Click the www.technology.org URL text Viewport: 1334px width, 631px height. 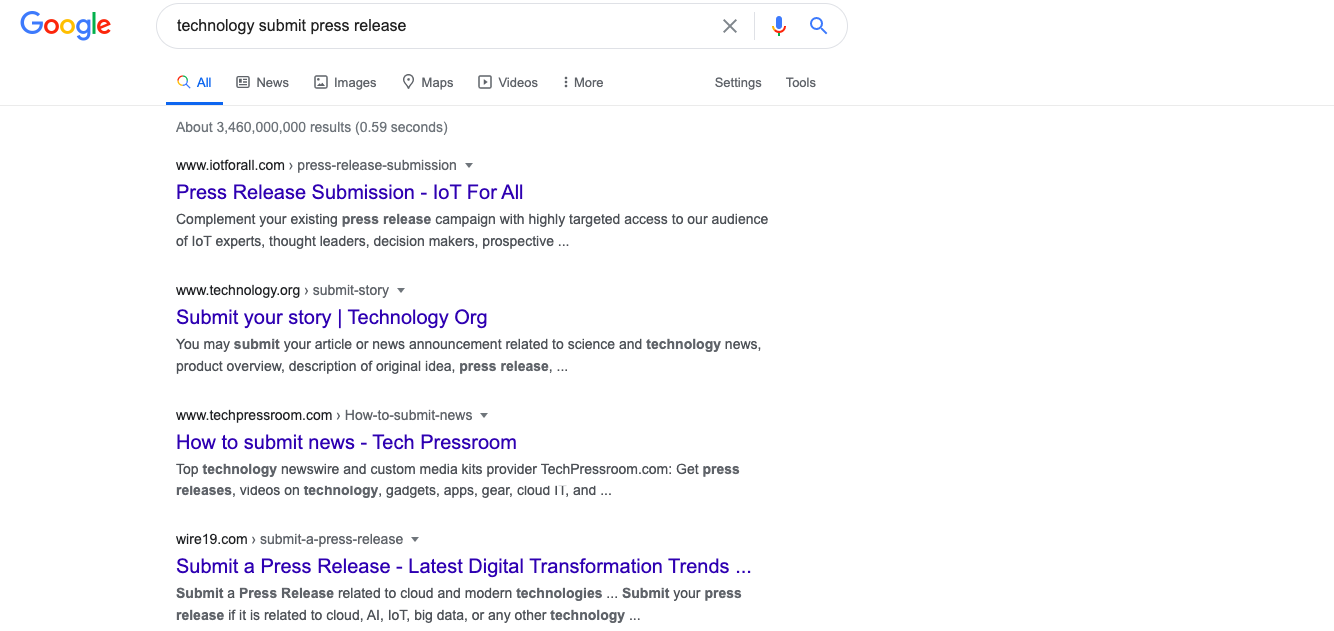pos(238,290)
